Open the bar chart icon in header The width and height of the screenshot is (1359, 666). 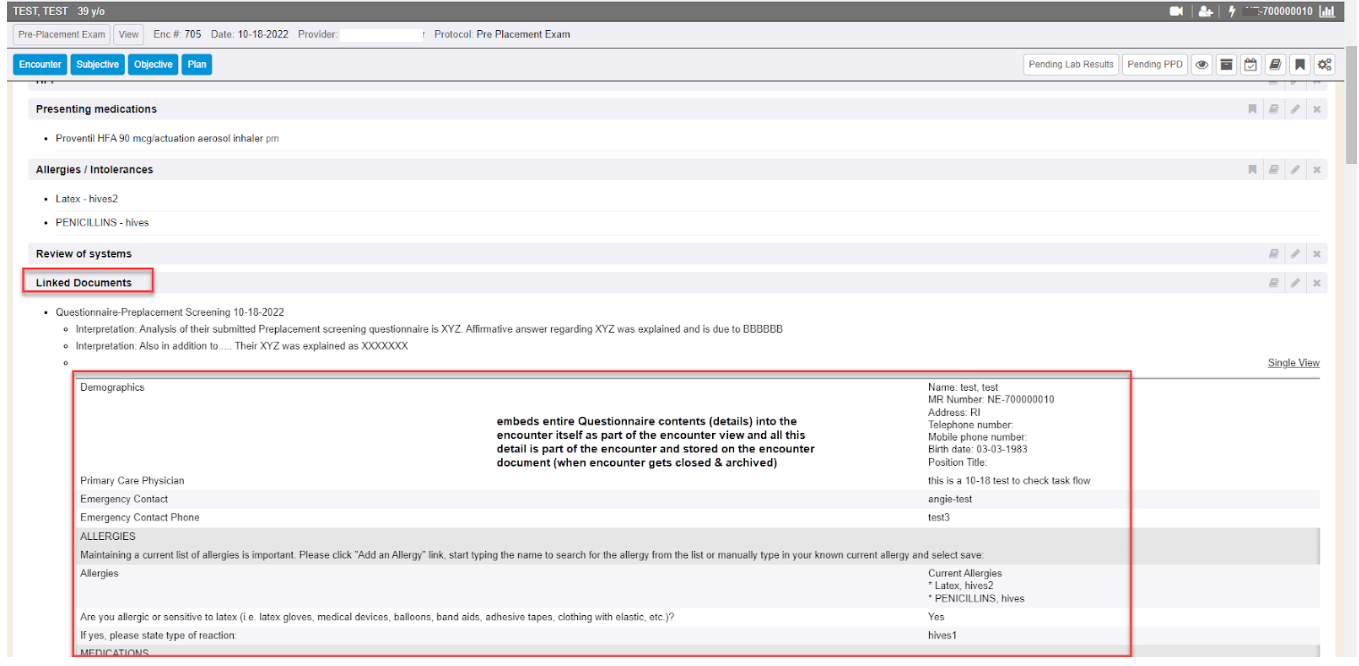click(1327, 11)
